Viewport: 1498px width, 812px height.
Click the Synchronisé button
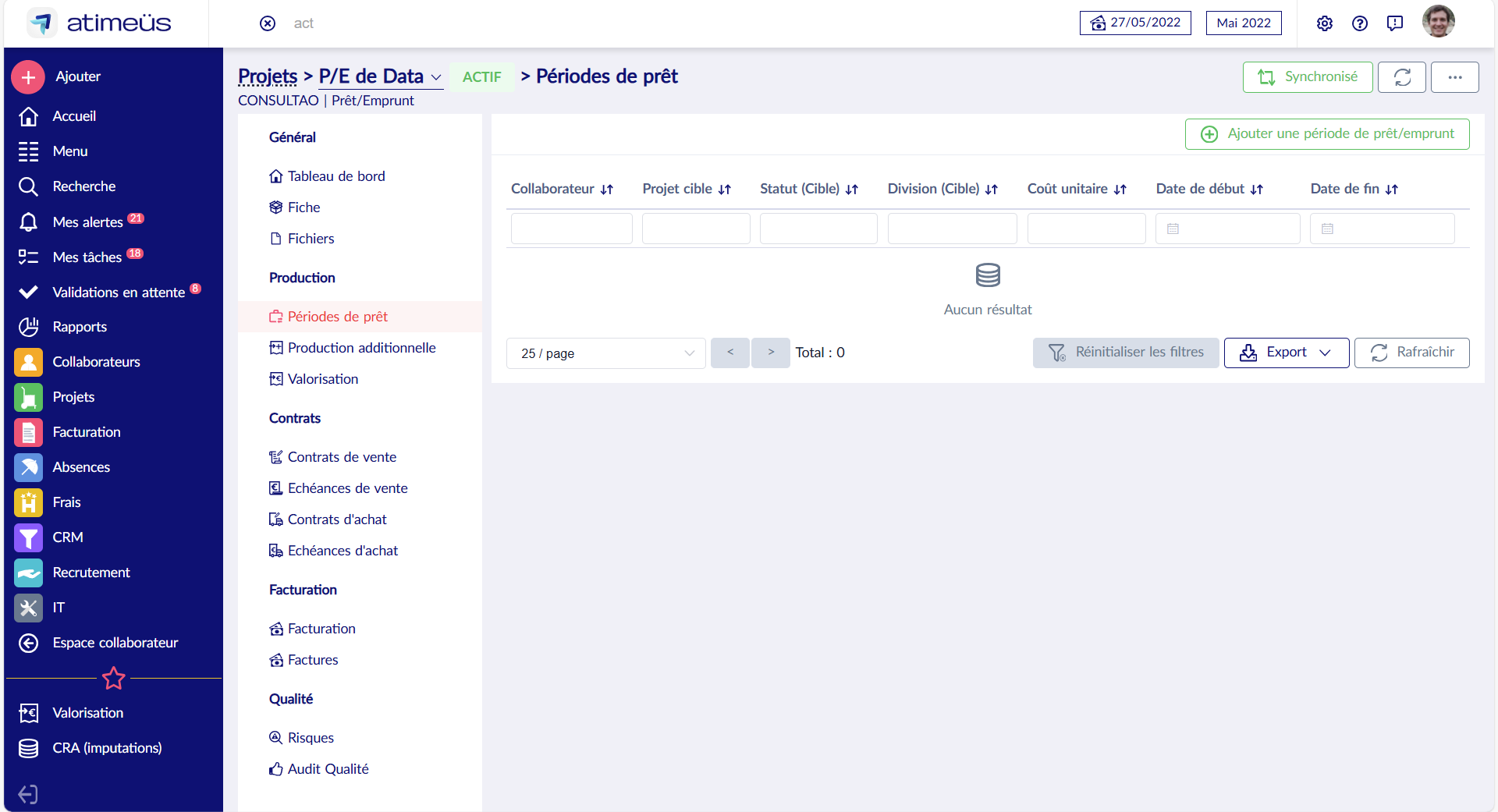point(1308,77)
